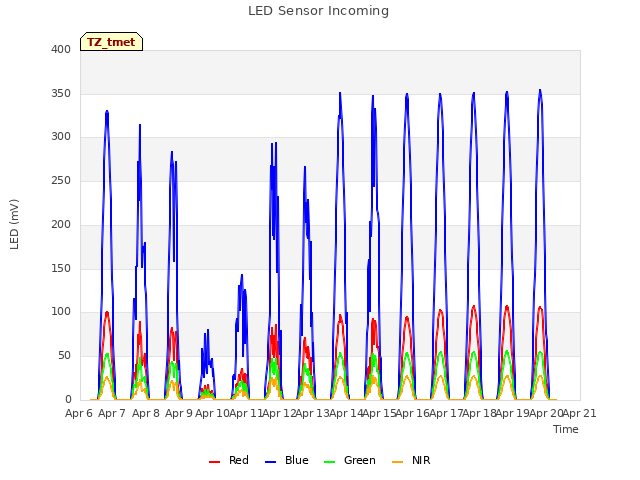640x480 pixels.
Task: Click the red legend color marker
Action: click(x=214, y=462)
